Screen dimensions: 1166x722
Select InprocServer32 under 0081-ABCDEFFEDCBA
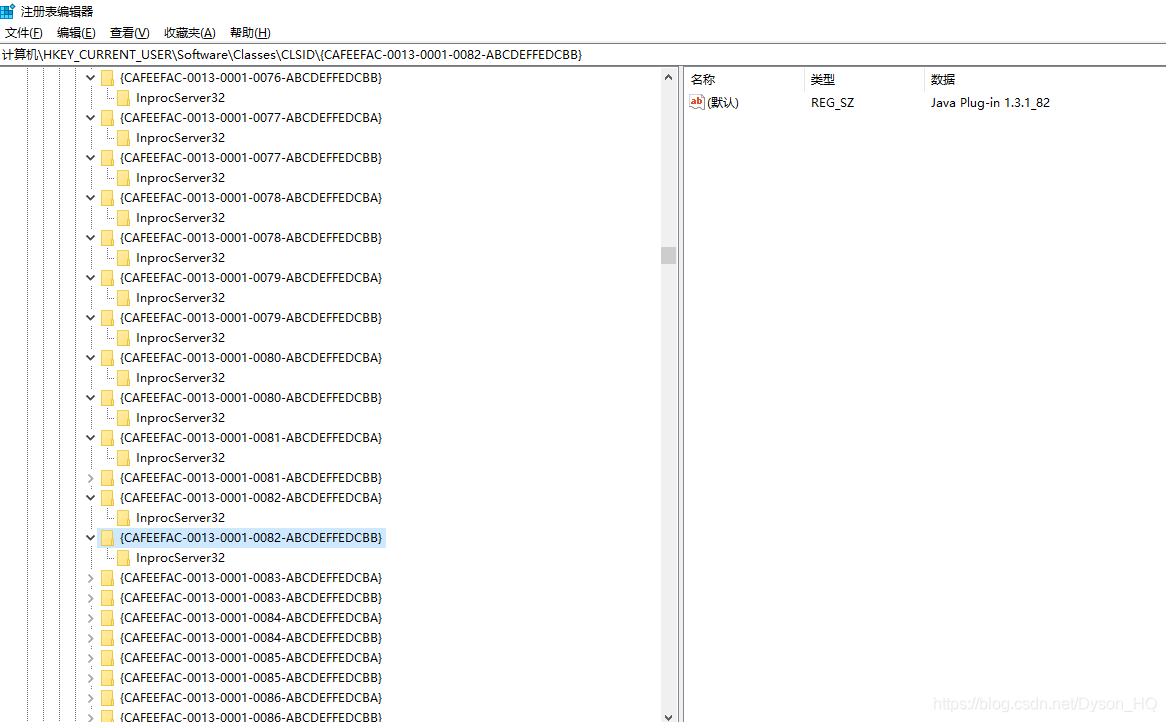pyautogui.click(x=180, y=458)
